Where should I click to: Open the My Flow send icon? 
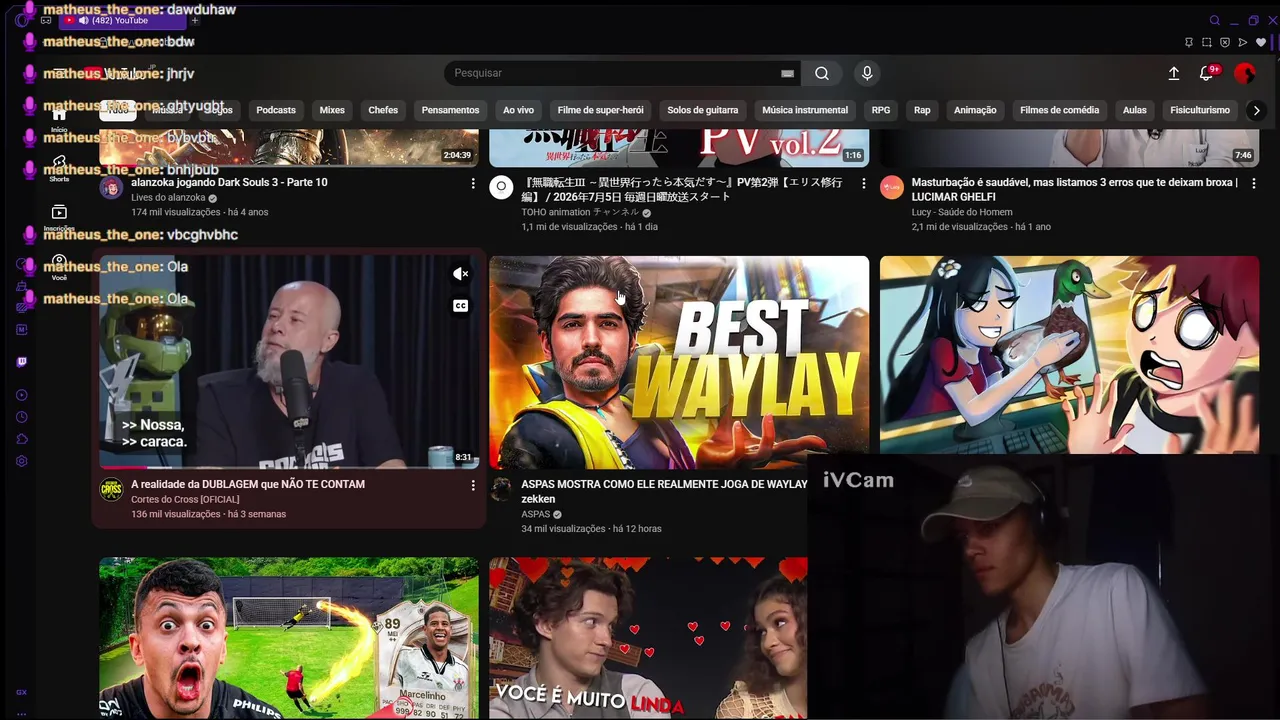[1243, 43]
